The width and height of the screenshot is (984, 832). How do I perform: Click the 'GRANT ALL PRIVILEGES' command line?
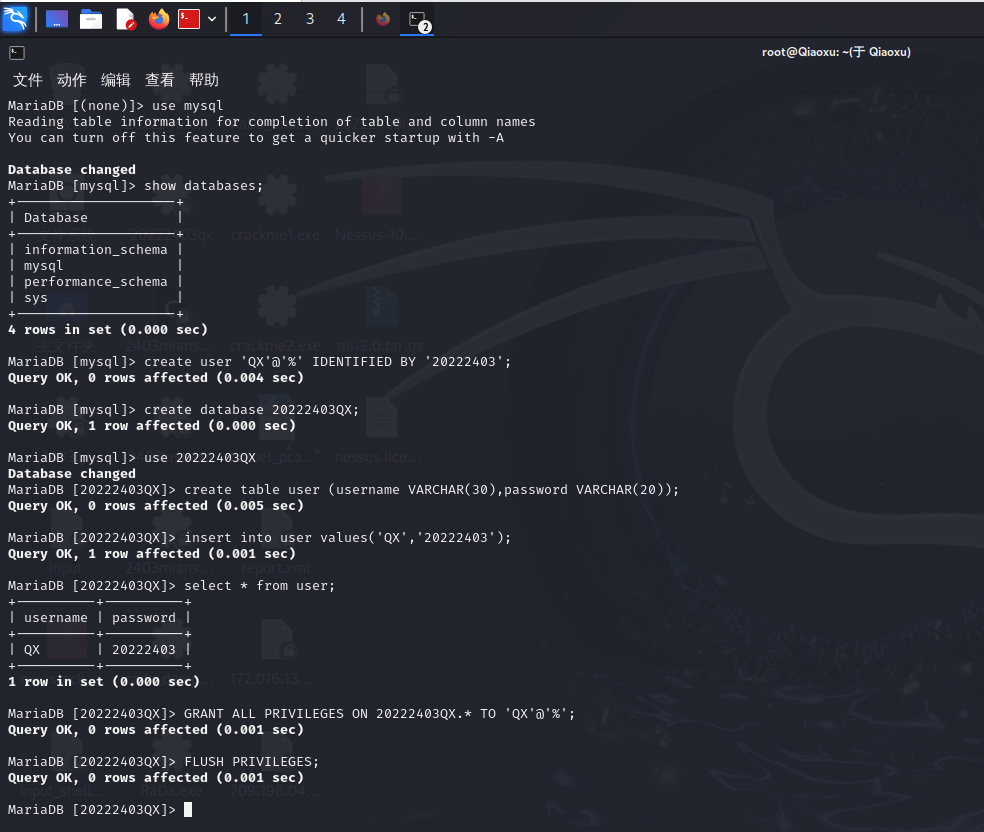coord(291,714)
